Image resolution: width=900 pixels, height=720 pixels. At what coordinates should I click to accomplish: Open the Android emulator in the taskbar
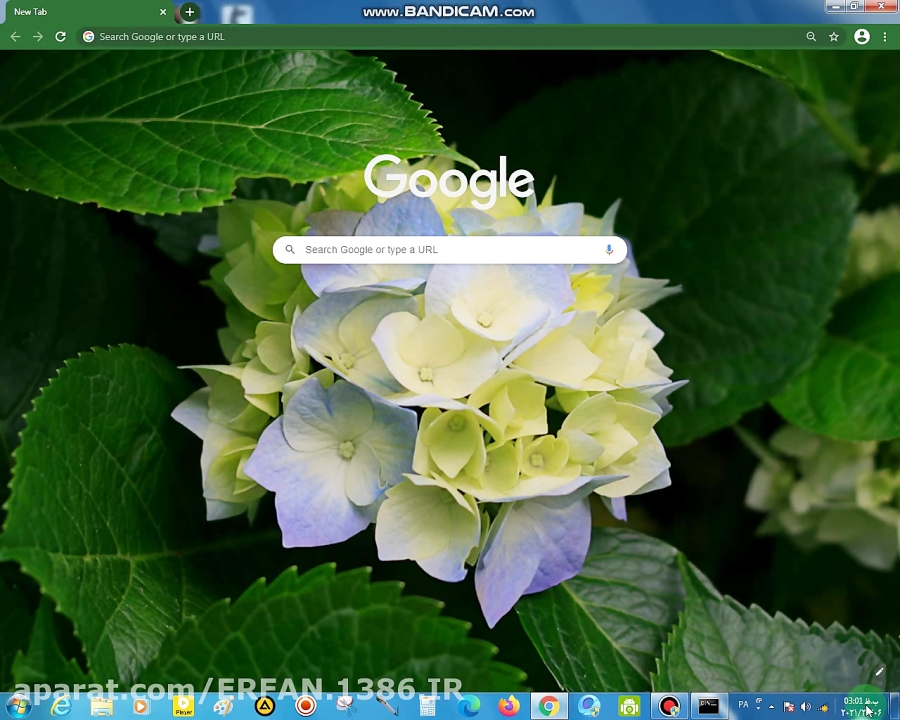click(630, 707)
